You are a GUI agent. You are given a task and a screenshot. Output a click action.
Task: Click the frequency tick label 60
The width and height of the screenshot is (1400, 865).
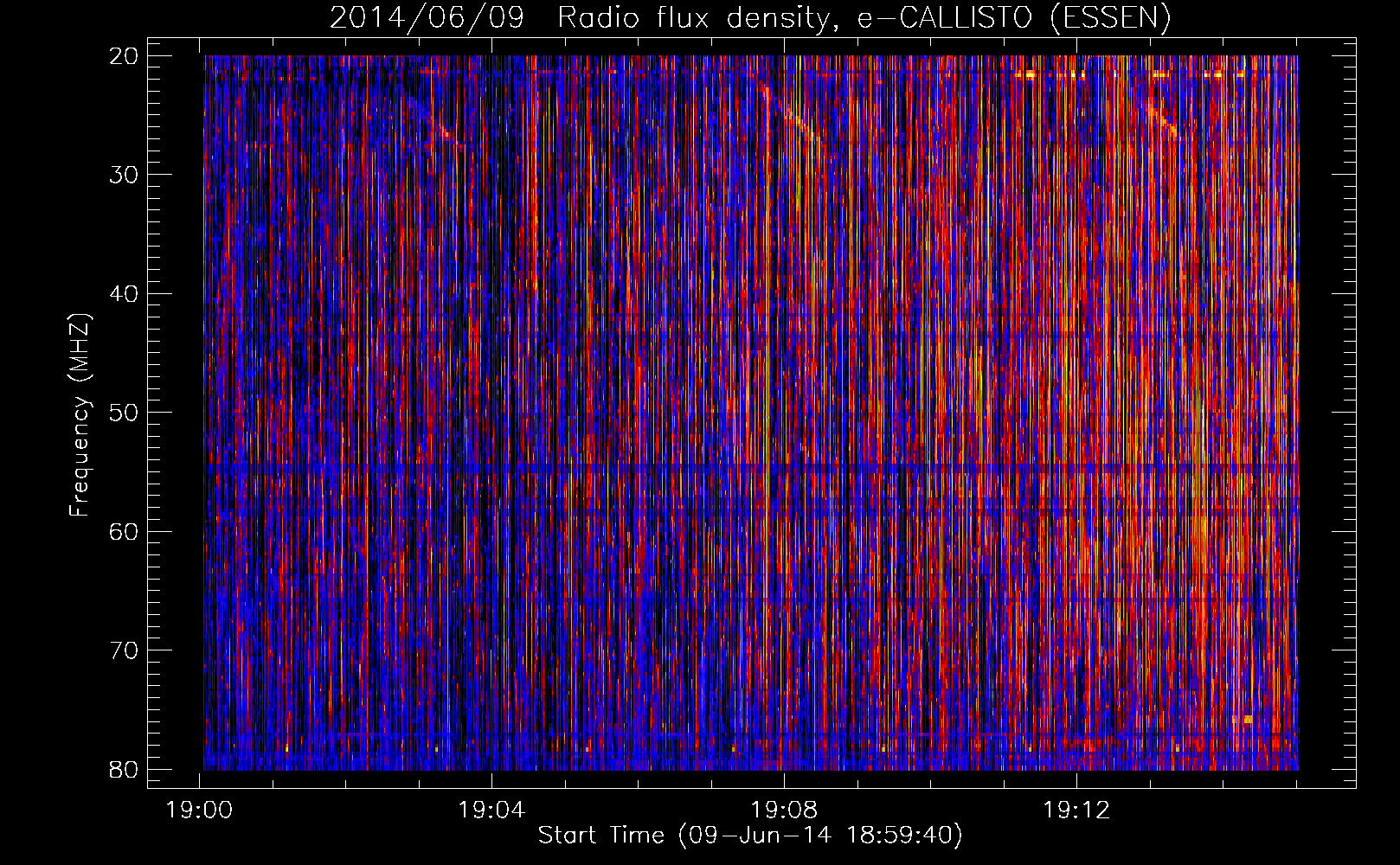click(x=125, y=531)
